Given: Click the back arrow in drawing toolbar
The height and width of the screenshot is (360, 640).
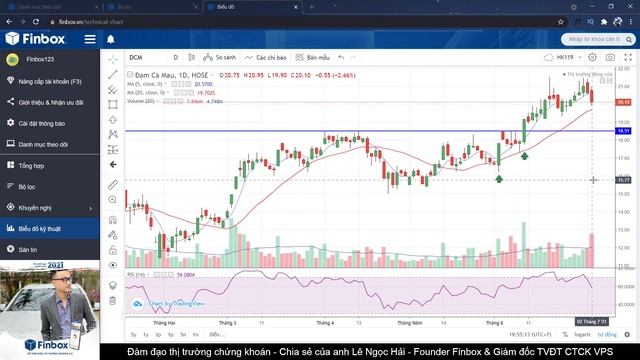Looking at the screenshot, I should coord(113,164).
